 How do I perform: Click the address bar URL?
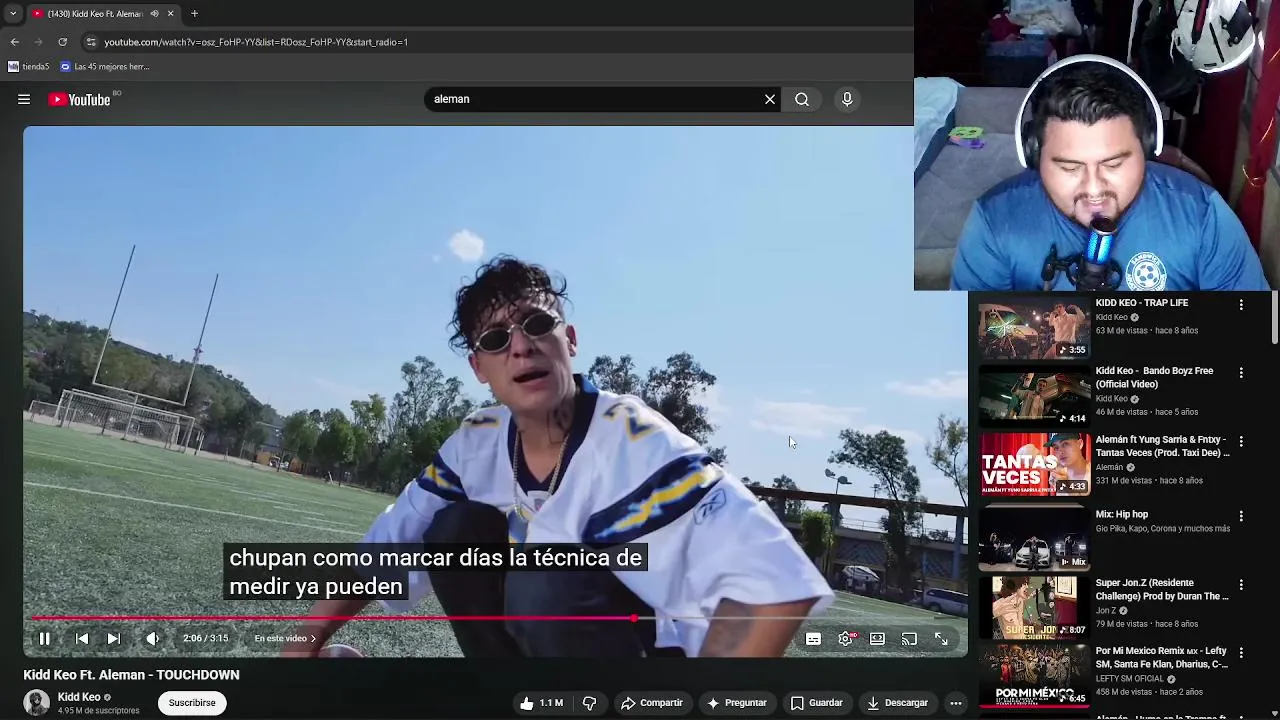[256, 42]
